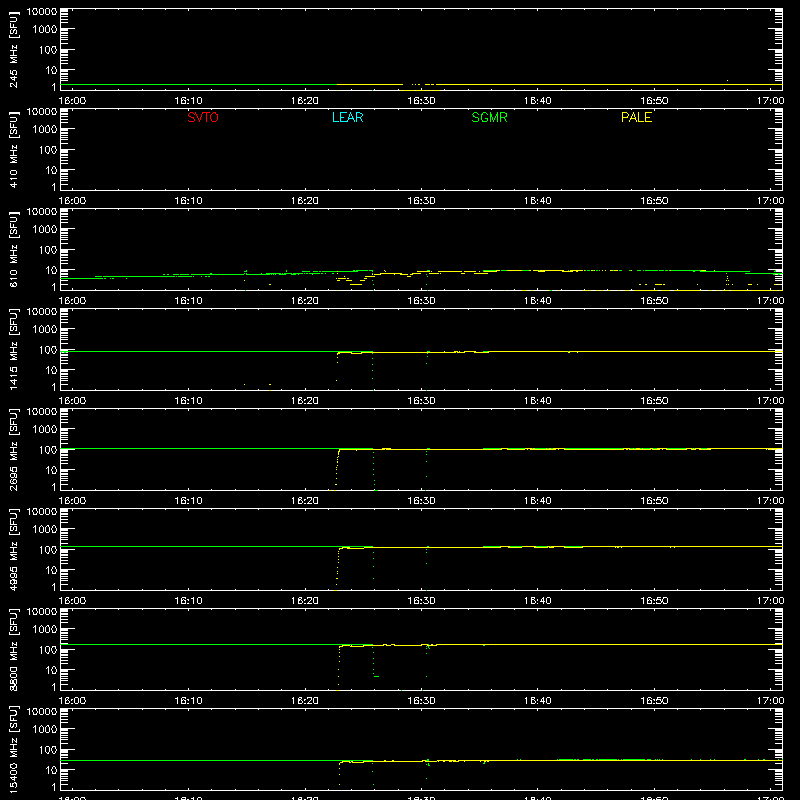
Task: Click the 10000 tick of the 4995 MHz plot
Action: 42,512
